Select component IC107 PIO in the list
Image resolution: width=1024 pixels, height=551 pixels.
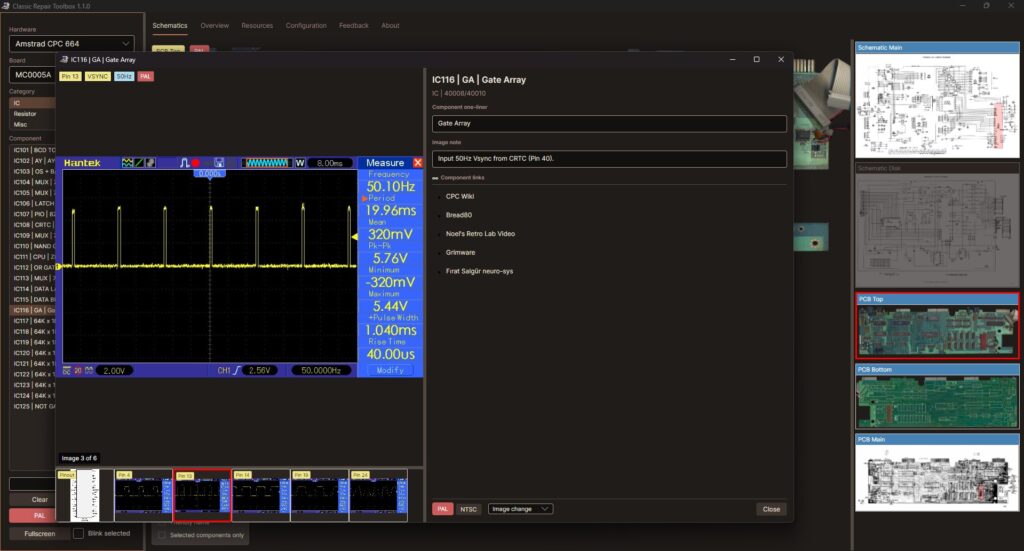pyautogui.click(x=34, y=214)
